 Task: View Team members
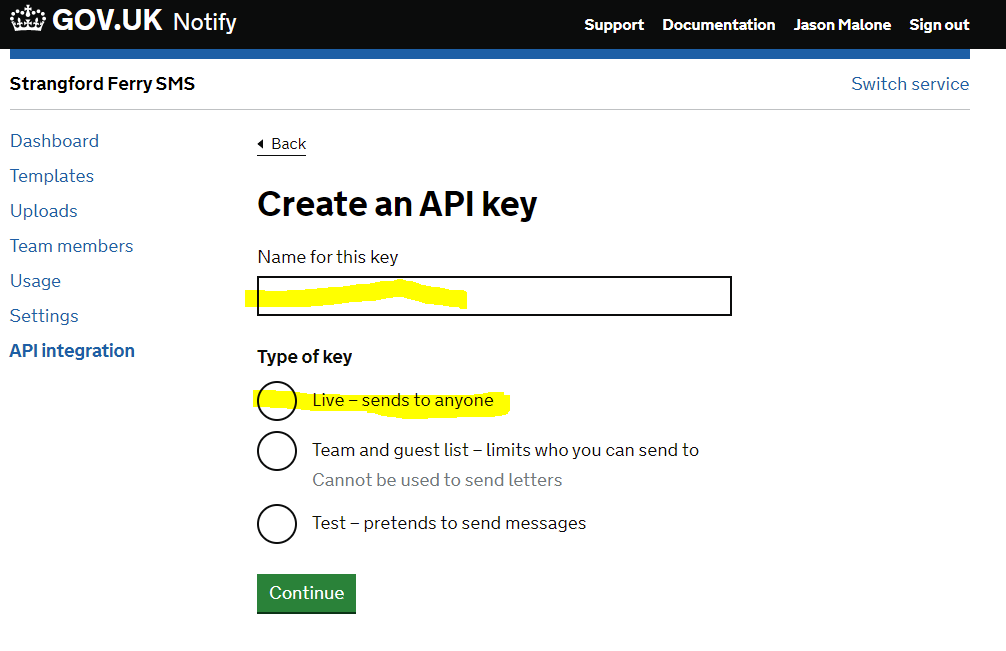coord(71,246)
